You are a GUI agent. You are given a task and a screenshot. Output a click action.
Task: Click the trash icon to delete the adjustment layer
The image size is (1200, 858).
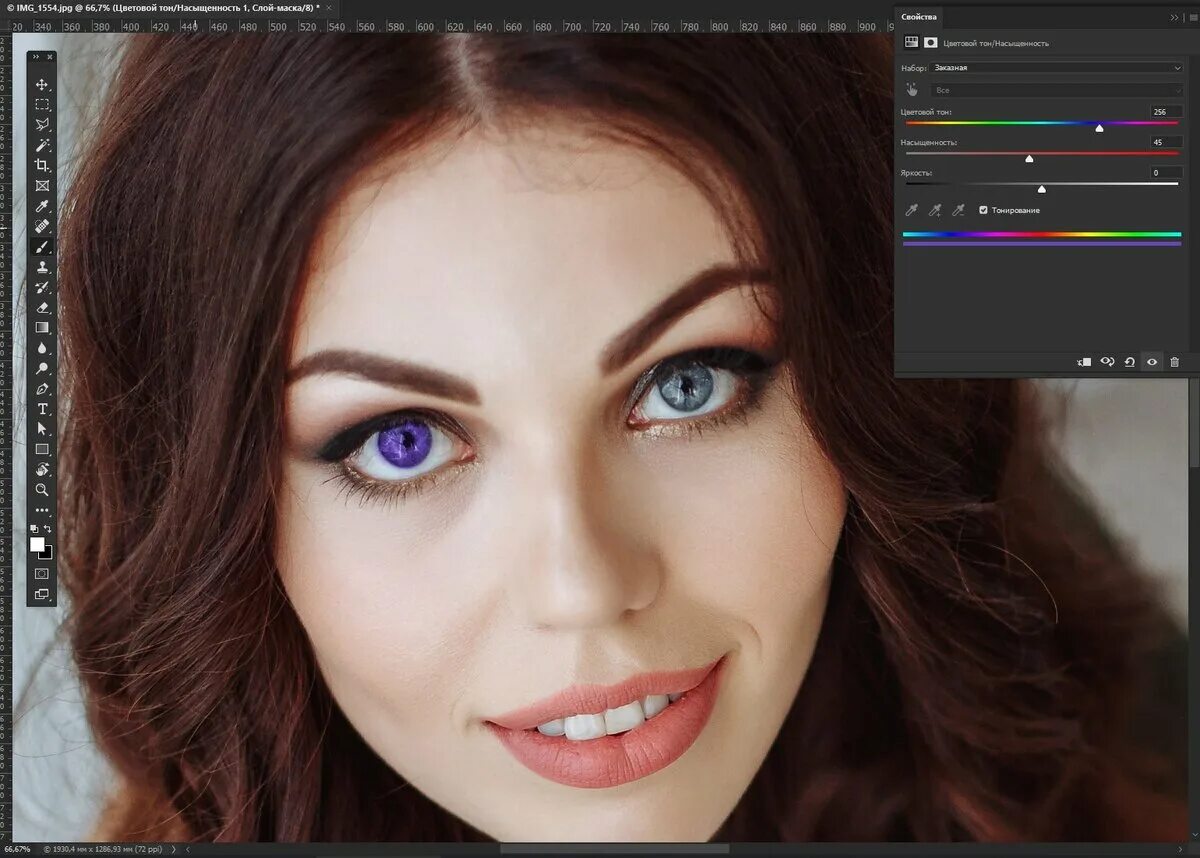(x=1174, y=362)
